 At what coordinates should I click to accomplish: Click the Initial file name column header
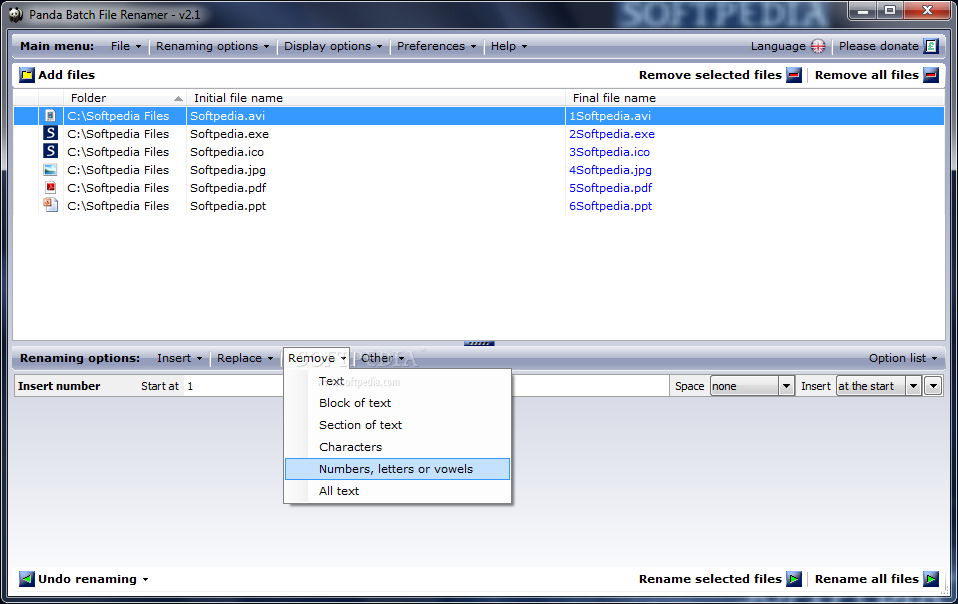375,98
